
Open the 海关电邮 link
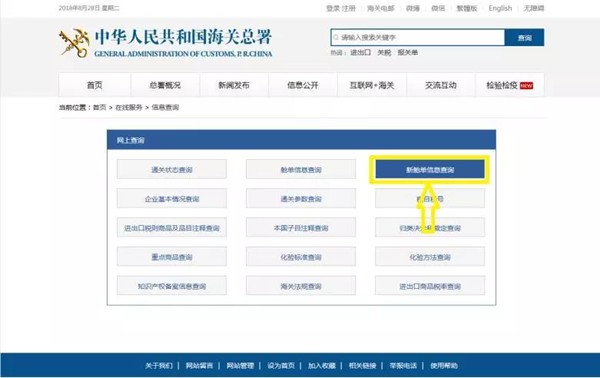click(381, 8)
